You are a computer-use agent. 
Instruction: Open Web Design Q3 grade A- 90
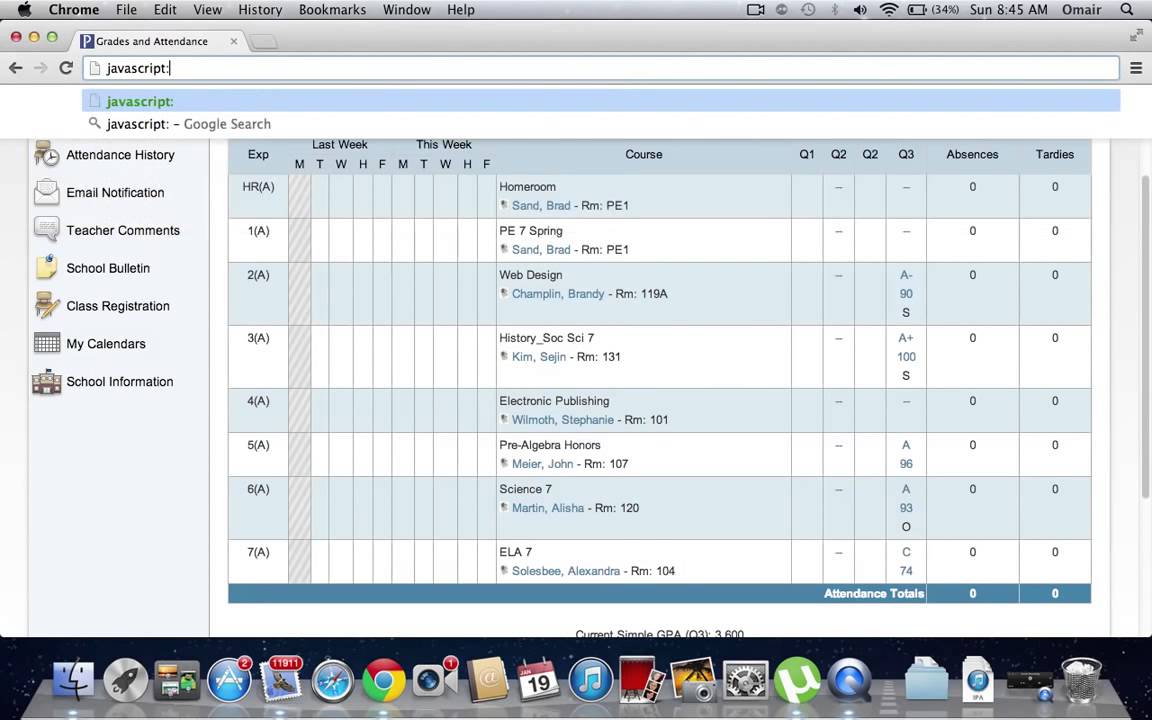pyautogui.click(x=906, y=284)
